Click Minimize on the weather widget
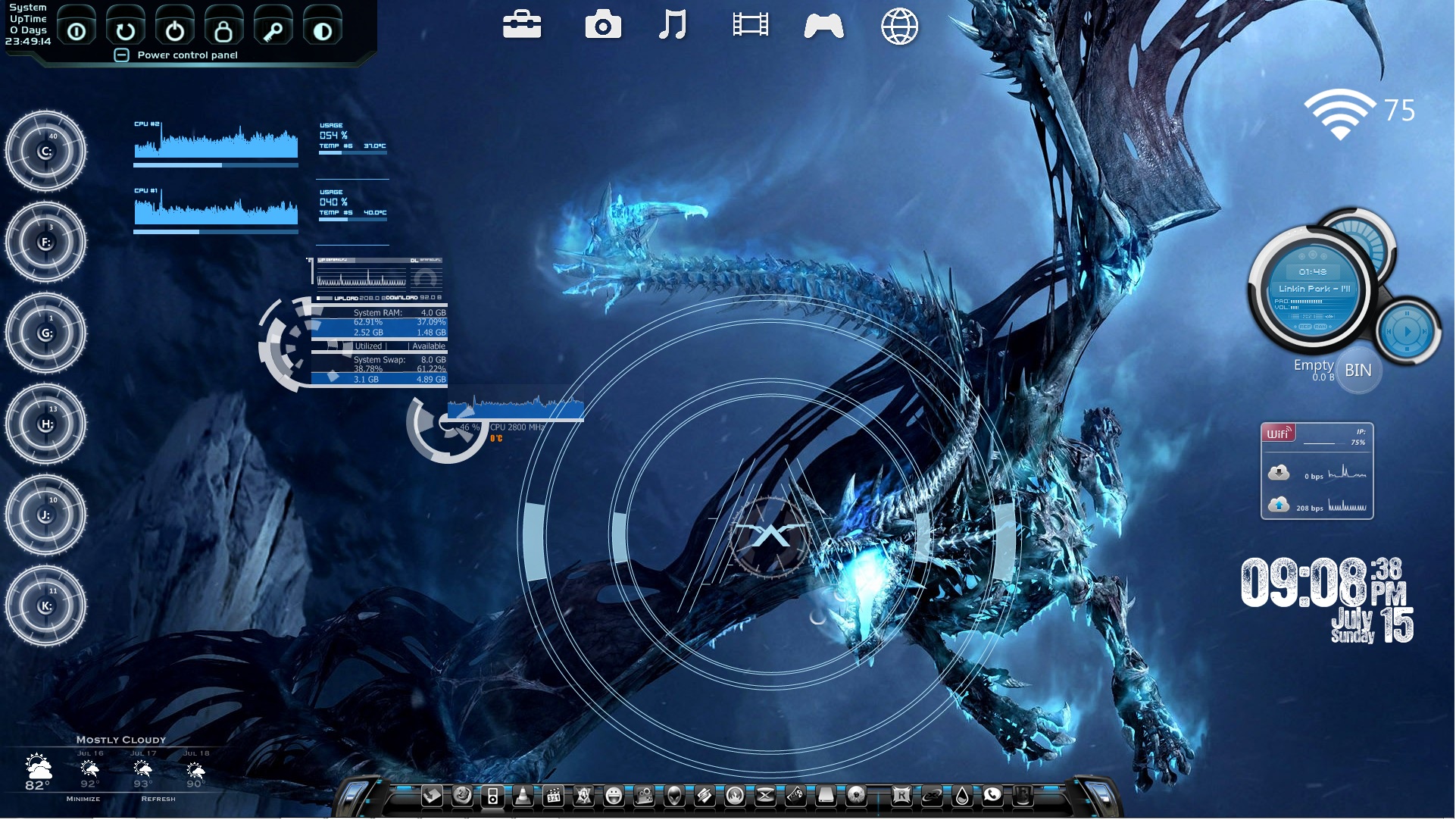 pos(83,799)
